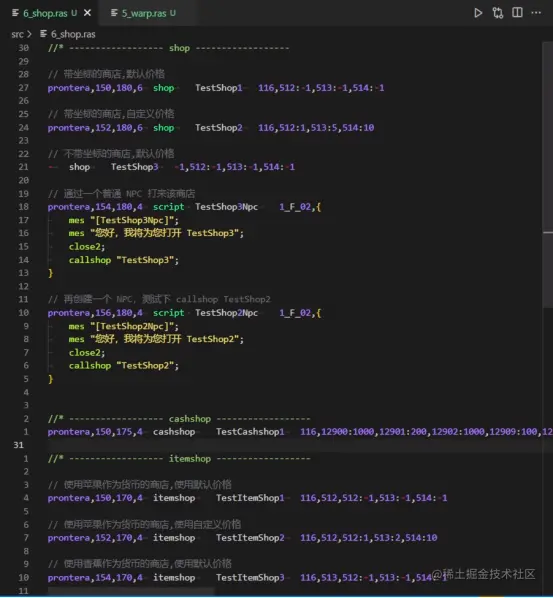Close the 6_shop.ras tab

coord(87,13)
